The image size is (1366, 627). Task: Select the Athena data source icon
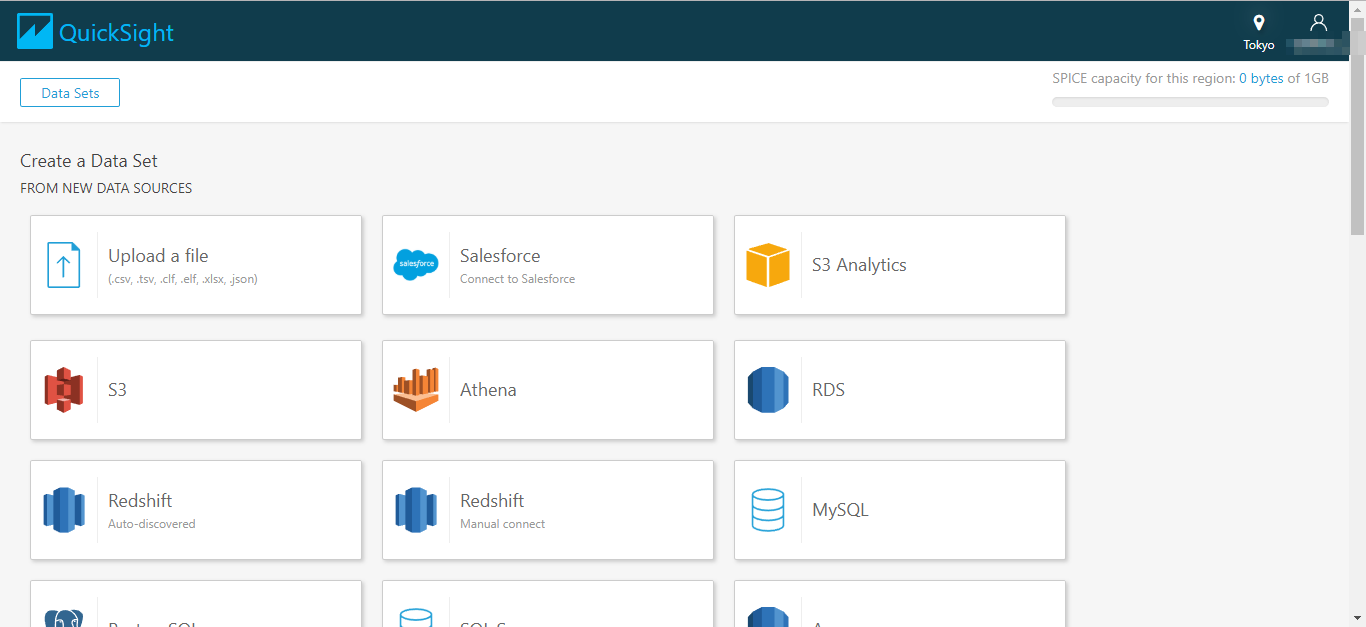416,389
